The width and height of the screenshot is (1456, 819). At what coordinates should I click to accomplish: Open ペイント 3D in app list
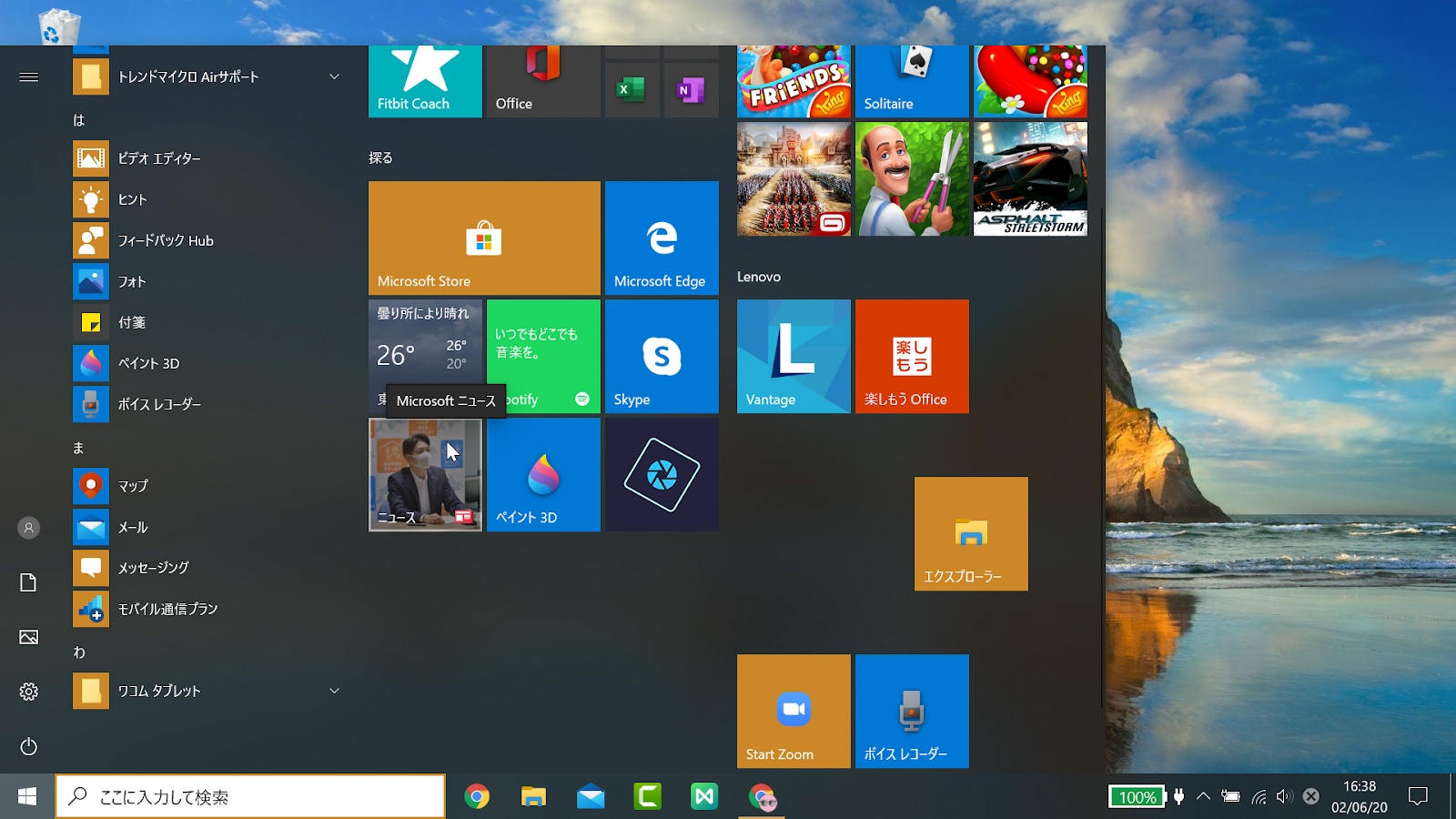click(209, 364)
